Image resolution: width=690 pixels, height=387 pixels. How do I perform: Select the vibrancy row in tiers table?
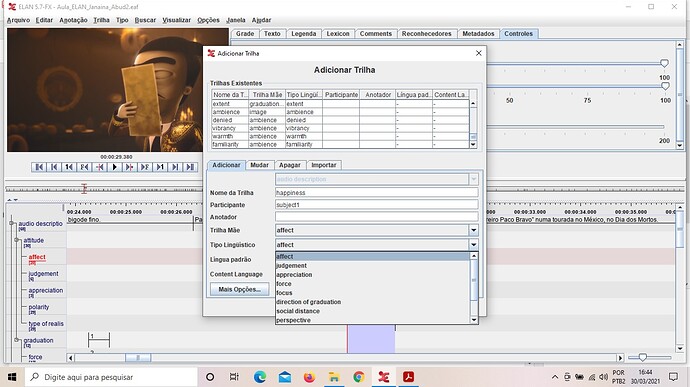pos(340,129)
